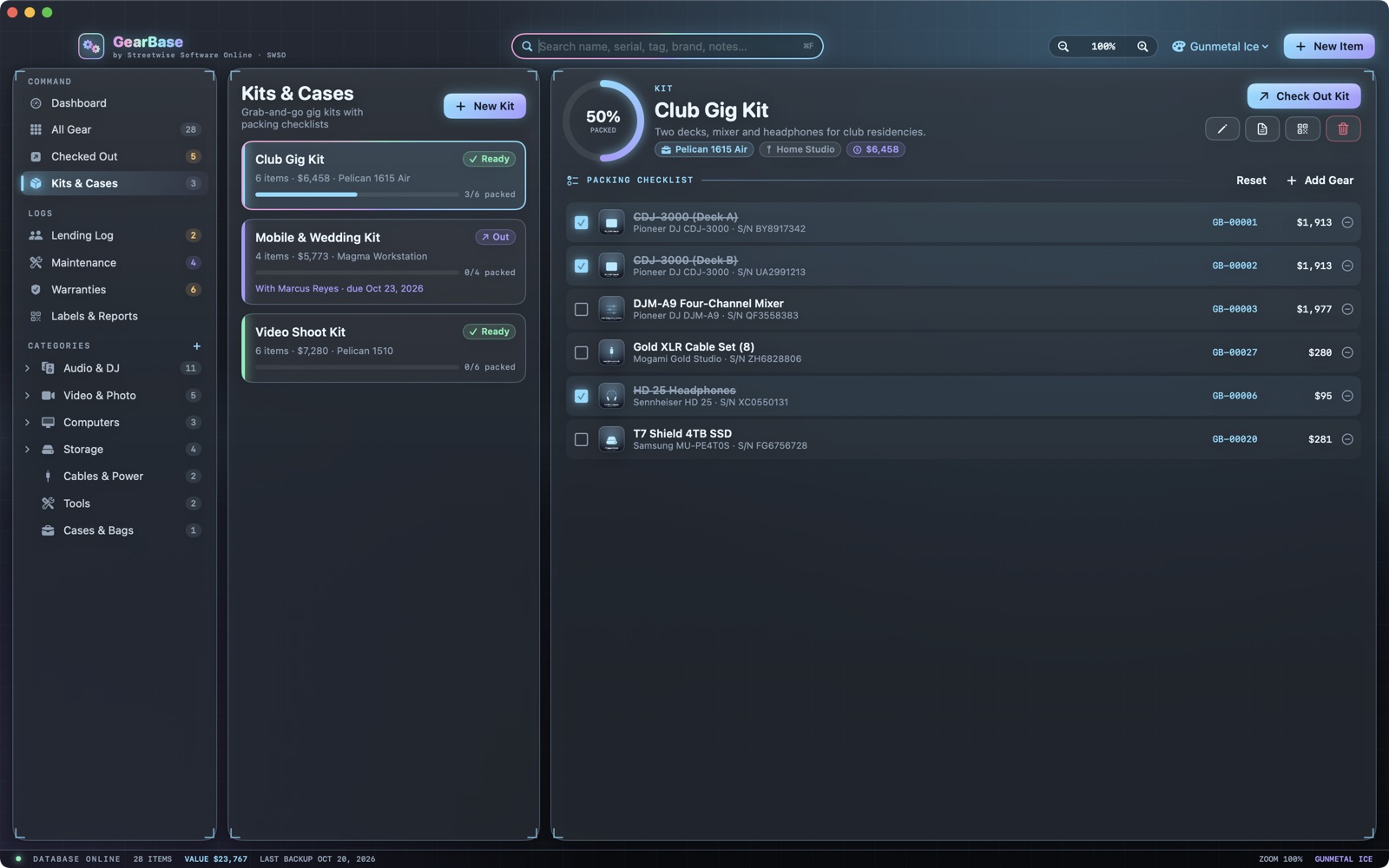
Task: Remove CDJ-3000 (Deck B) using minus icon
Action: (x=1347, y=266)
